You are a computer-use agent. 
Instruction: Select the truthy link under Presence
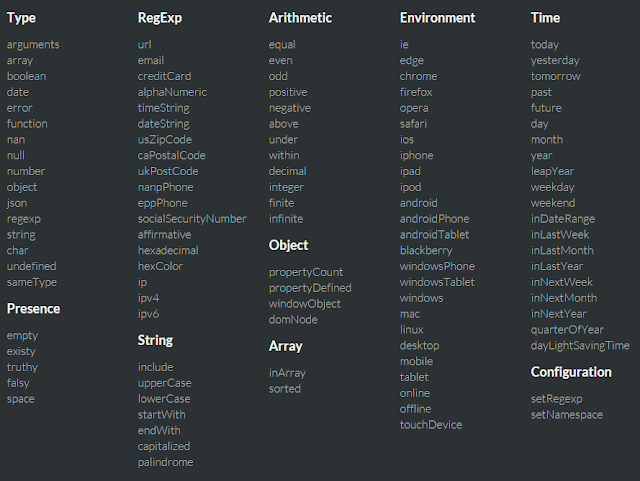[22, 367]
